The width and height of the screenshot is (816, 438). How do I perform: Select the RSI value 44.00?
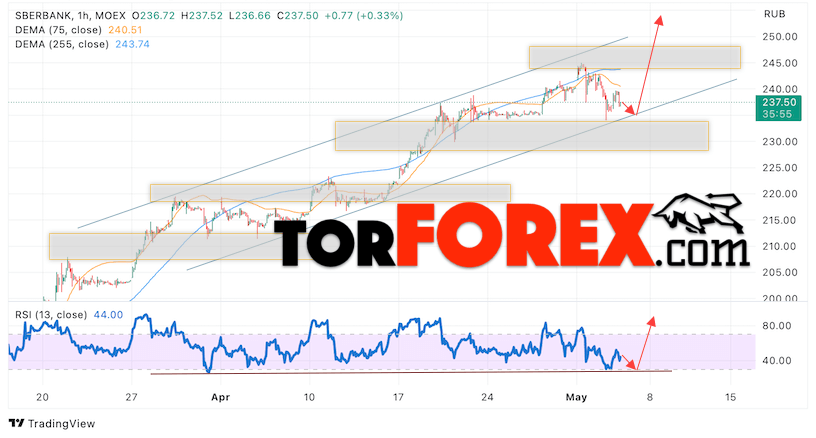[x=108, y=315]
